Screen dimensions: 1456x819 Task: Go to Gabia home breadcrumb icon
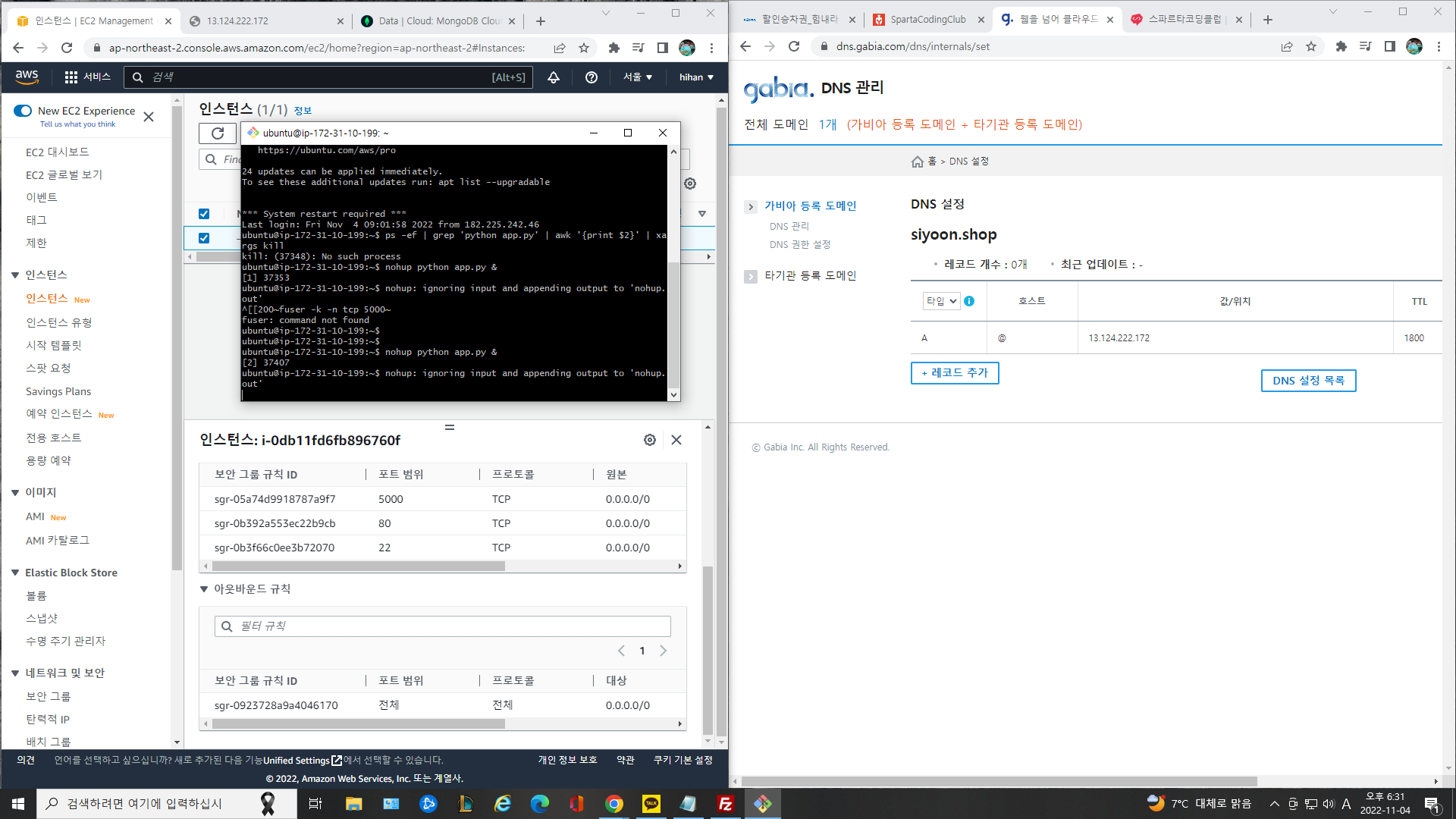coord(918,162)
